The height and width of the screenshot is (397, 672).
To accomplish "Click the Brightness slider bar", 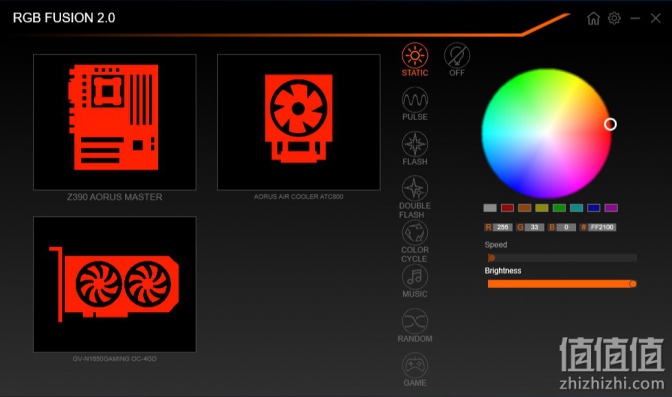I will click(562, 284).
